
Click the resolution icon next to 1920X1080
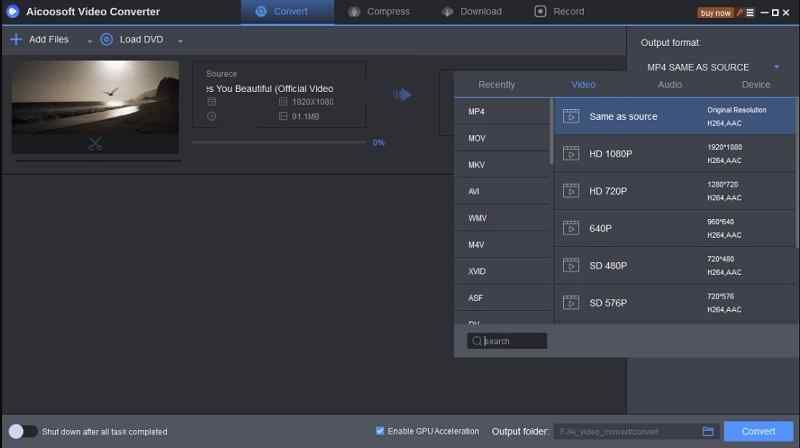tap(283, 102)
